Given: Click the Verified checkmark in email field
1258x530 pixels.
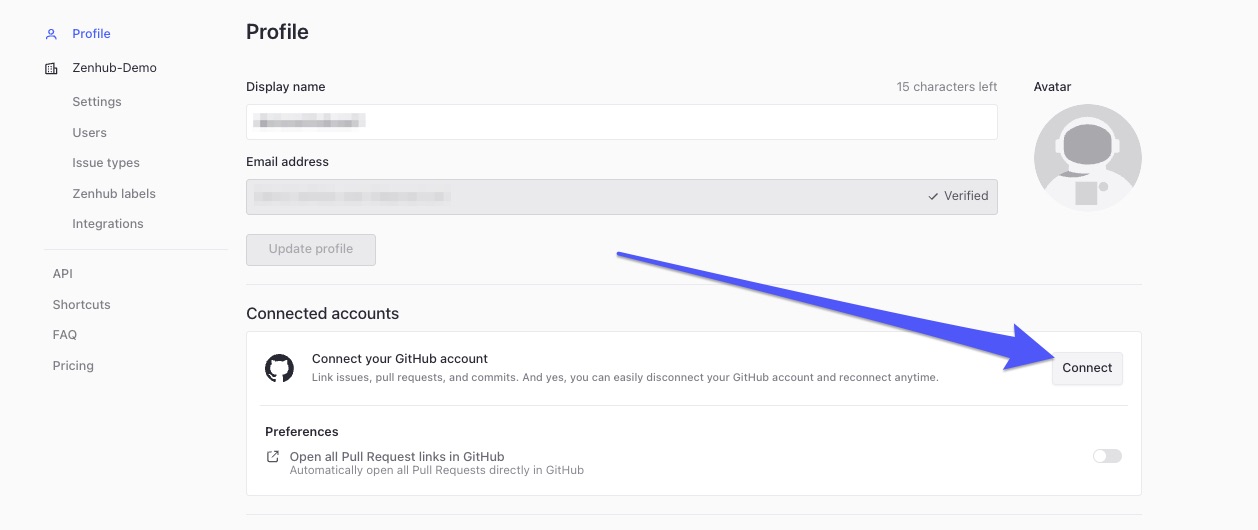Looking at the screenshot, I should coord(932,196).
